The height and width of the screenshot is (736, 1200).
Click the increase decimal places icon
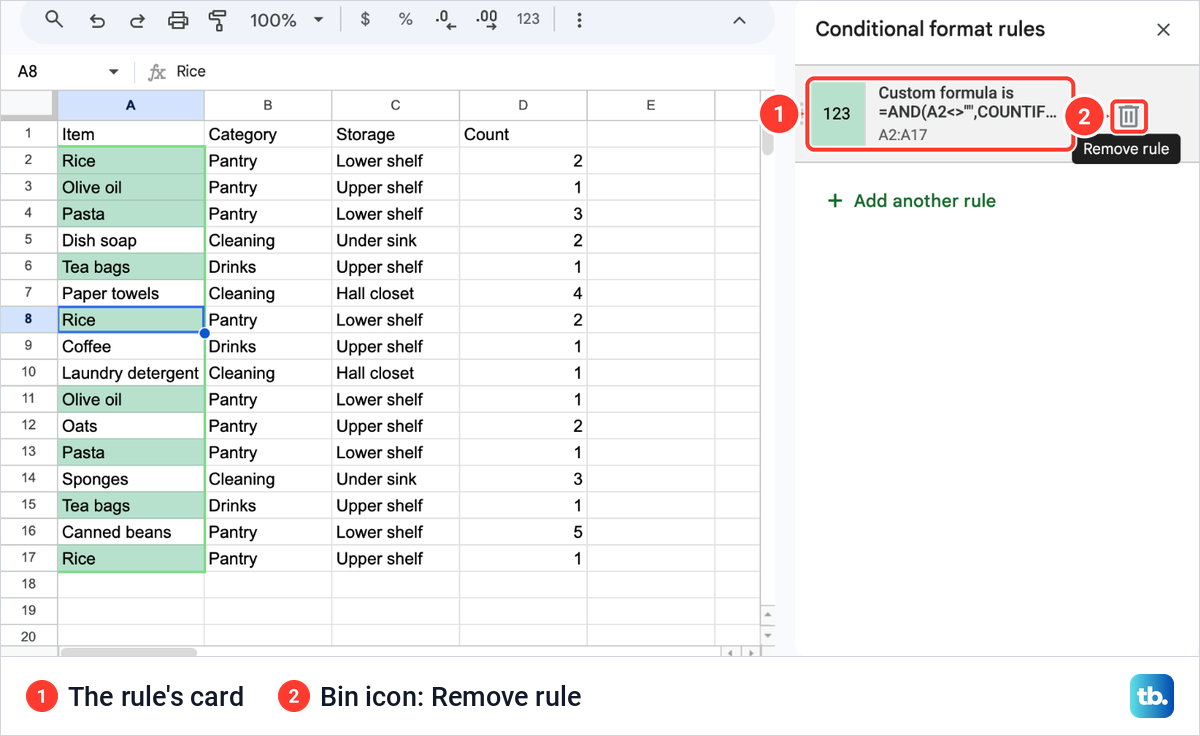(x=487, y=20)
